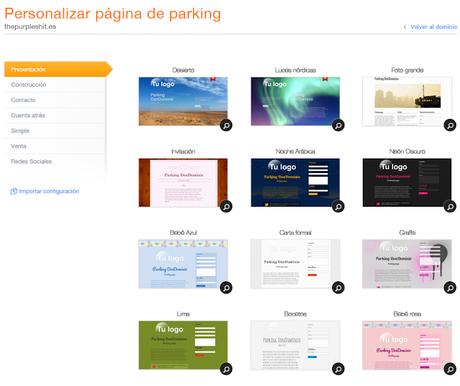Viewport: 460px width, 386px height.
Task: Click the Desierto template title
Action: tap(183, 70)
